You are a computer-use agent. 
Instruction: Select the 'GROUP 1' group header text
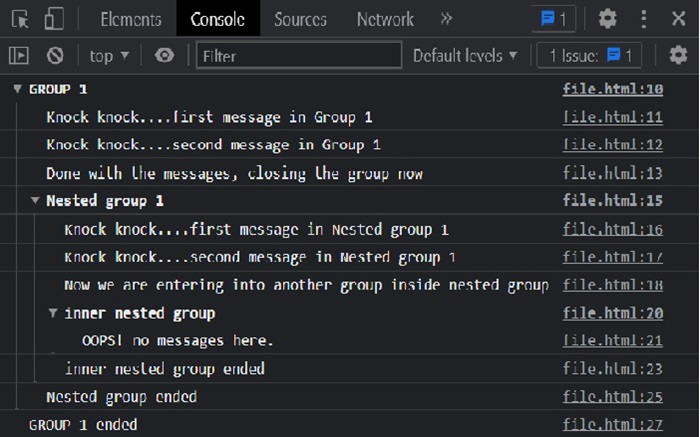(58, 89)
